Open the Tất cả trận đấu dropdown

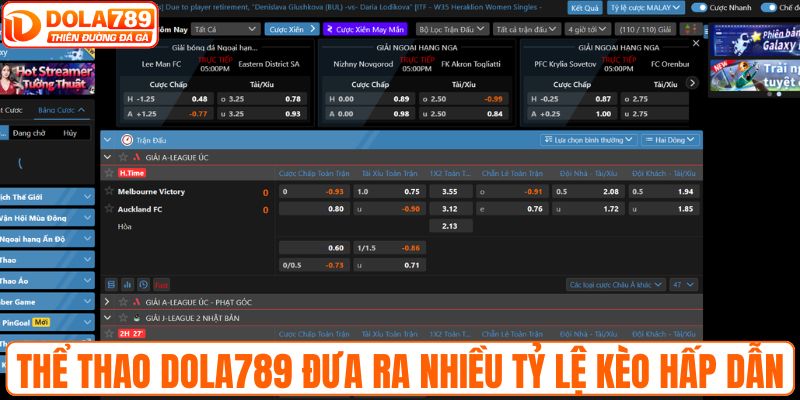pyautogui.click(x=527, y=29)
